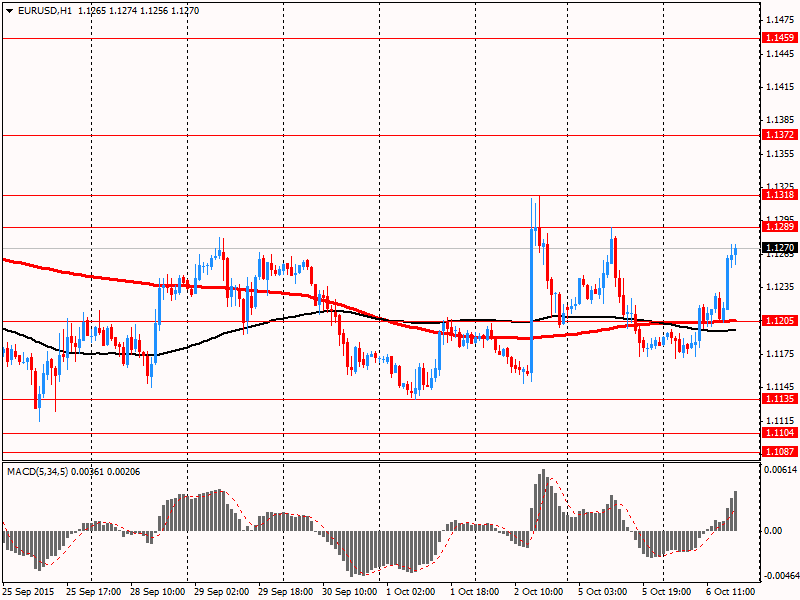Viewport: 800px width, 600px height.
Task: Click the 1.1385 price scale value
Action: [x=780, y=120]
